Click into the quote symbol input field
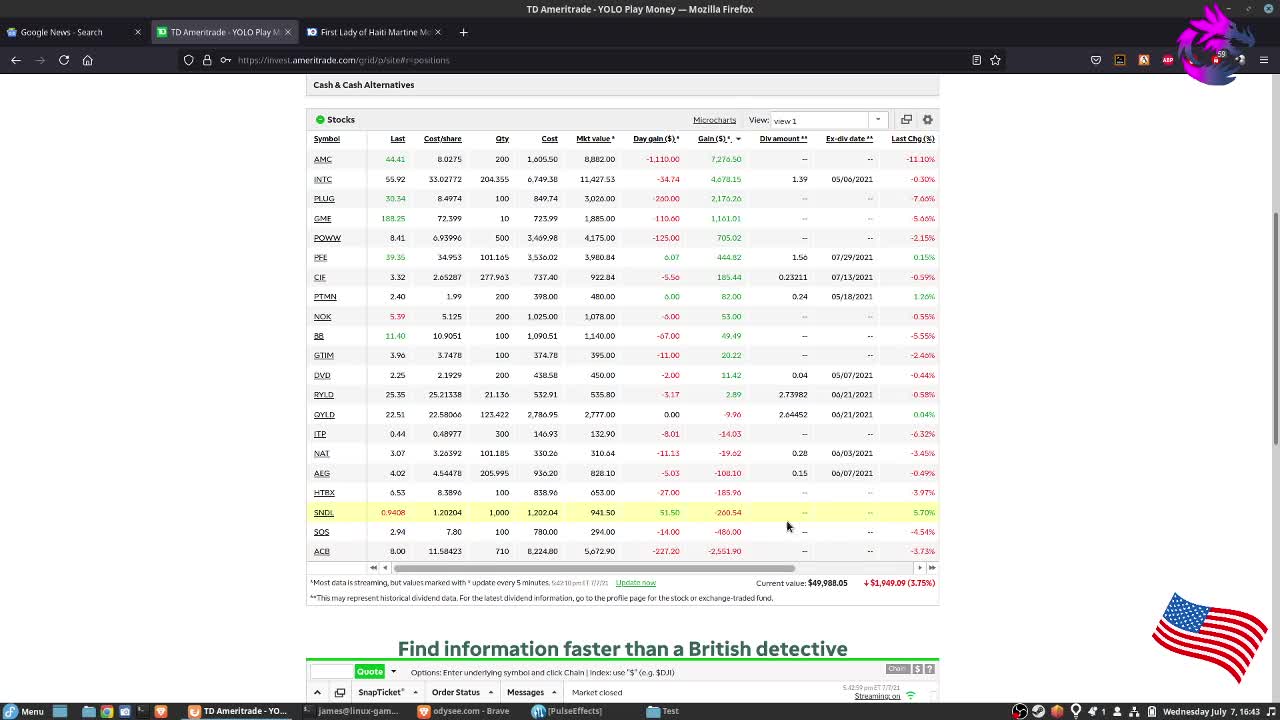The image size is (1280, 720). 332,672
